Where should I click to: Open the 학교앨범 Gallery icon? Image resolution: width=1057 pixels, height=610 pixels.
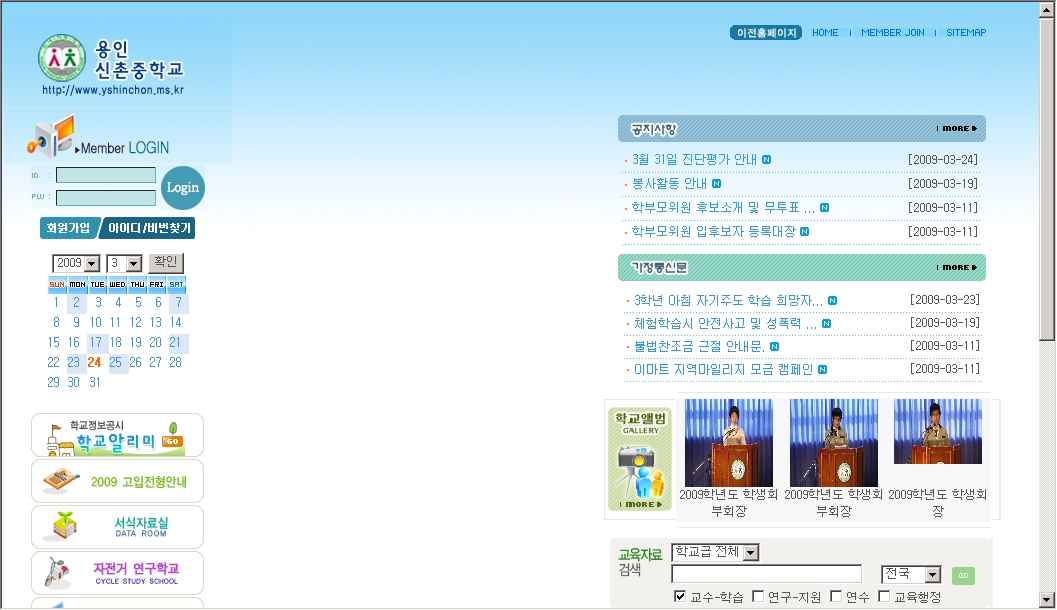(x=640, y=459)
